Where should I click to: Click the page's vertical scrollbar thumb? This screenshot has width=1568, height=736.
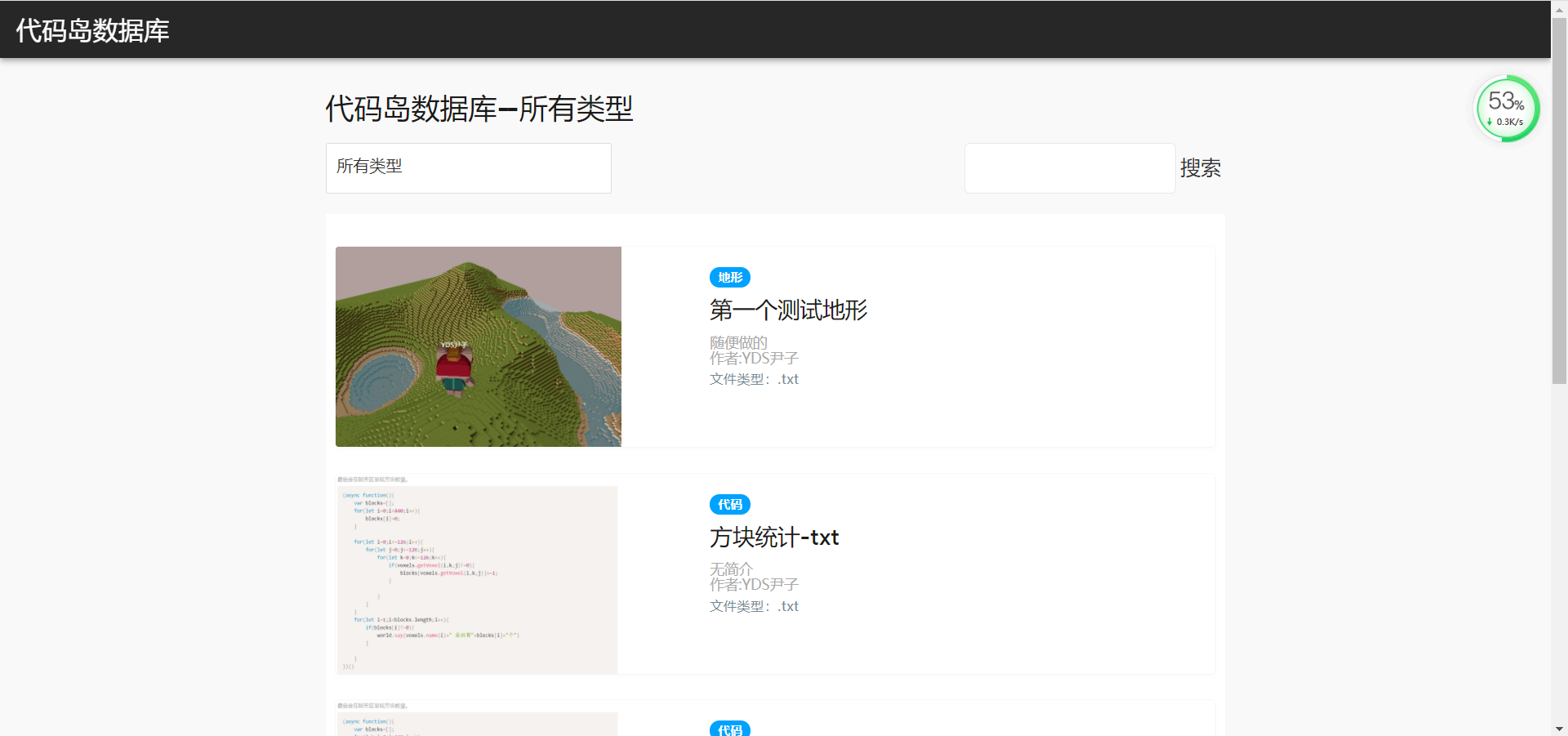coord(1559,200)
